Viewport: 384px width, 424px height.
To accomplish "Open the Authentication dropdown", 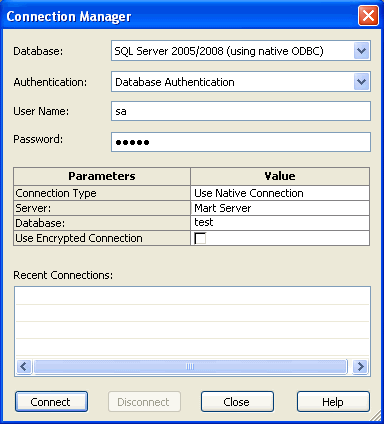I will (x=362, y=82).
